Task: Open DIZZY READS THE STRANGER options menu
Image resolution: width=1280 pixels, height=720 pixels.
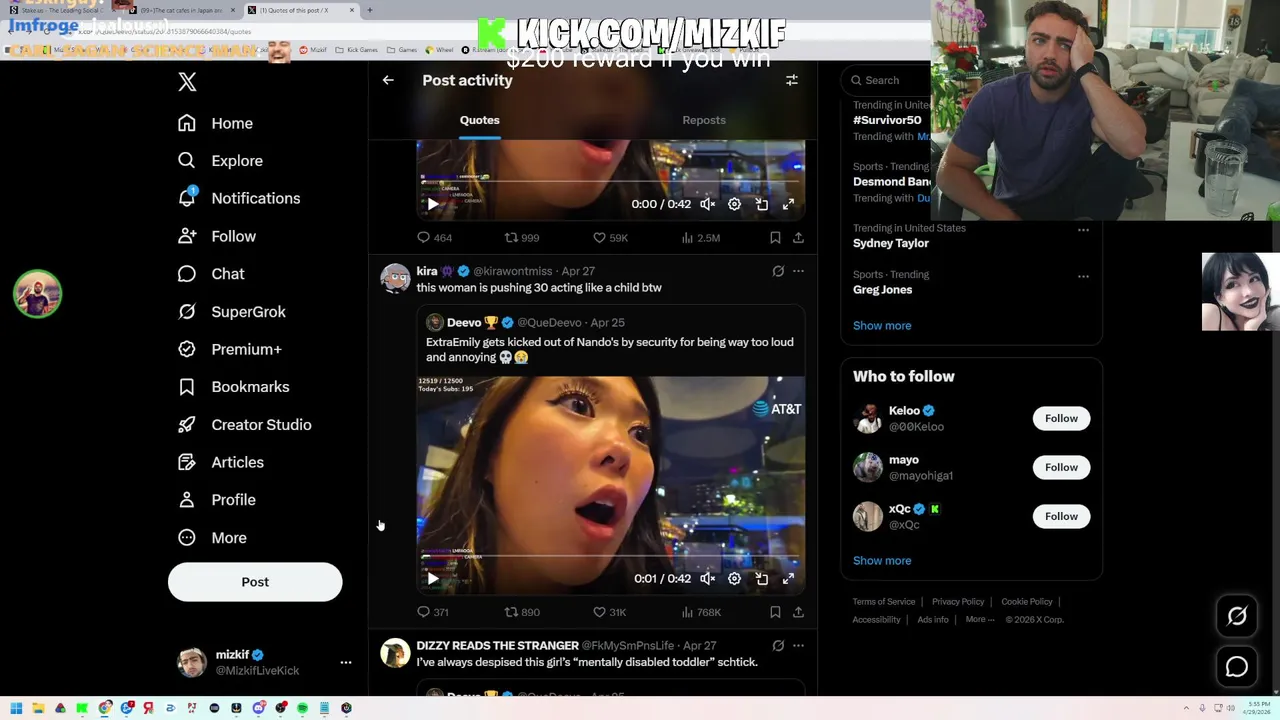Action: point(798,646)
